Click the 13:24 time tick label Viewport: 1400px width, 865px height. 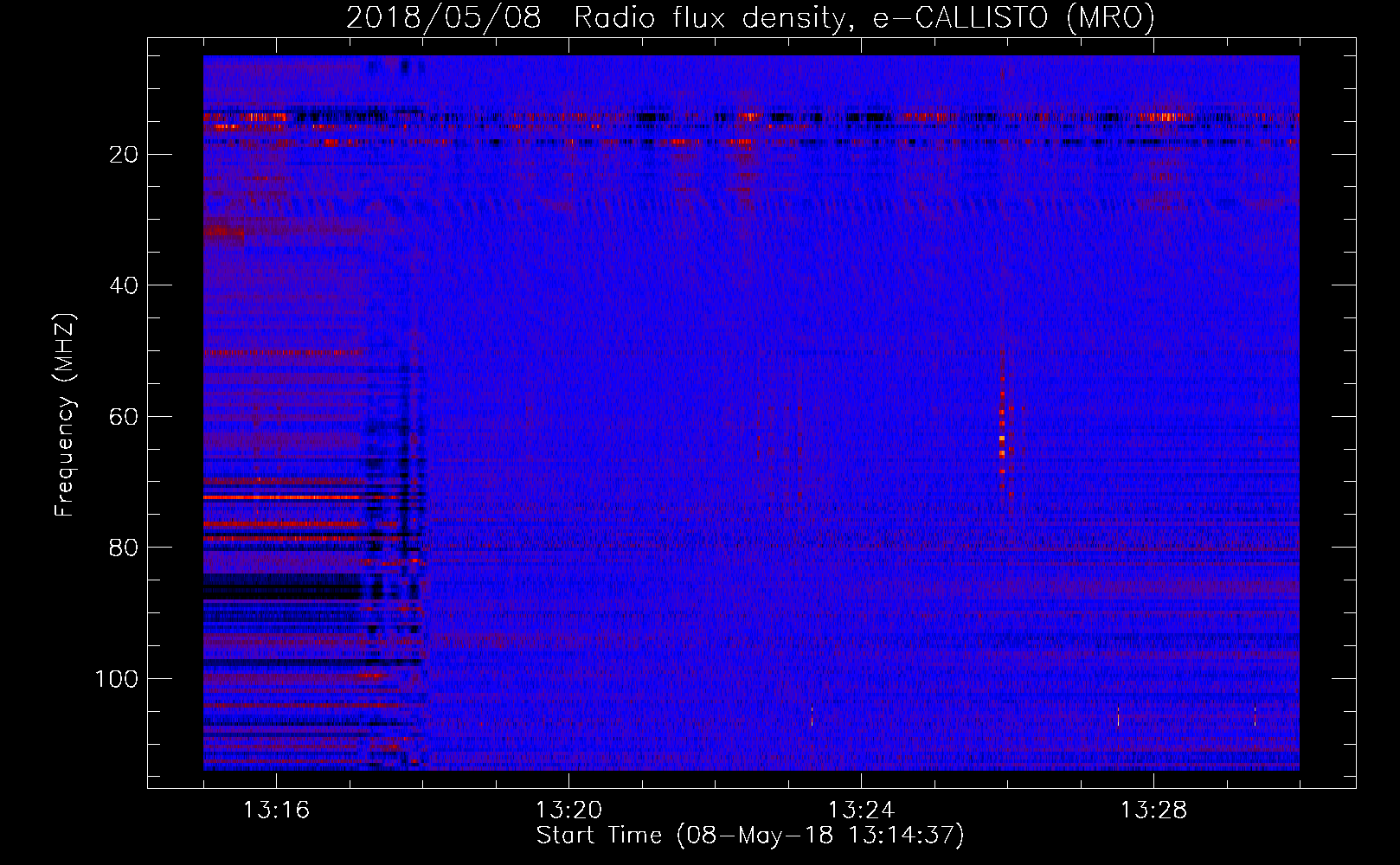pos(861,811)
